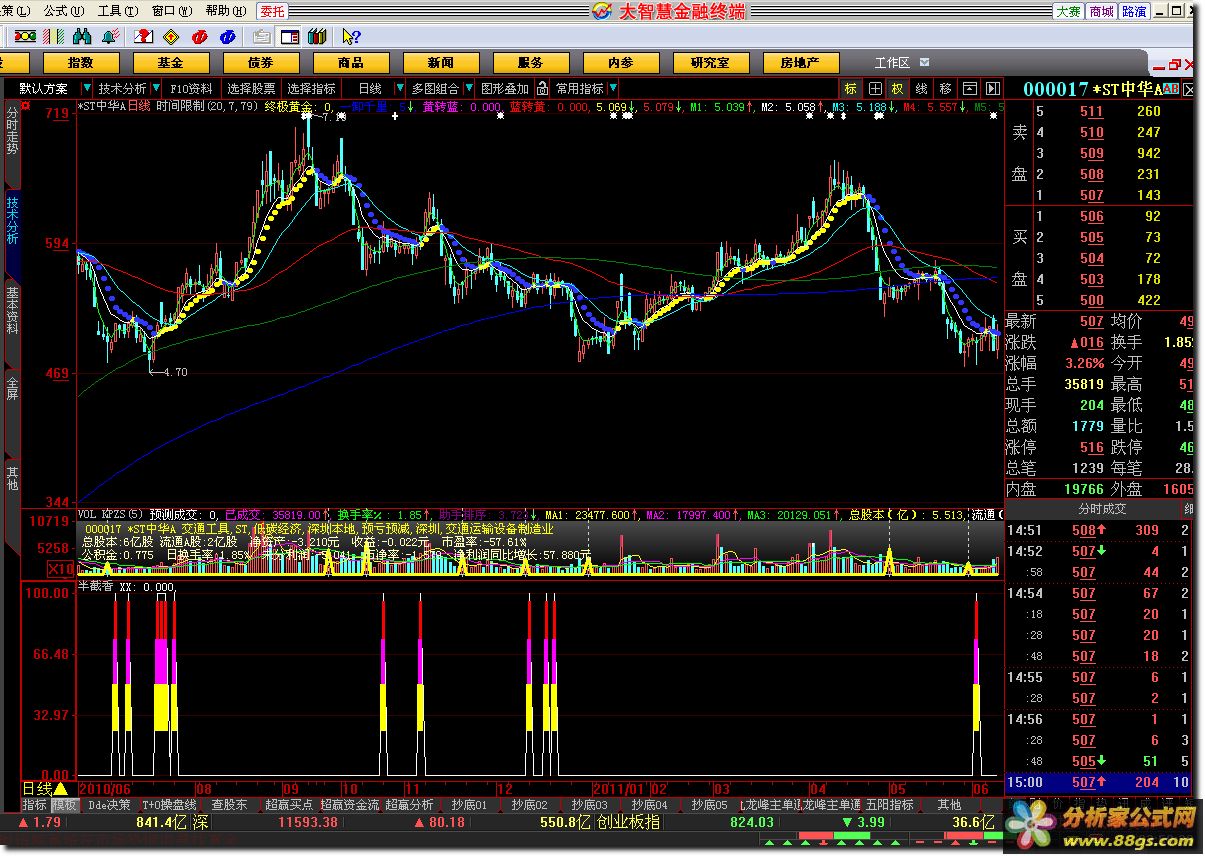Expand the 技术分析 dropdown arrow
This screenshot has width=1205, height=856.
155,88
